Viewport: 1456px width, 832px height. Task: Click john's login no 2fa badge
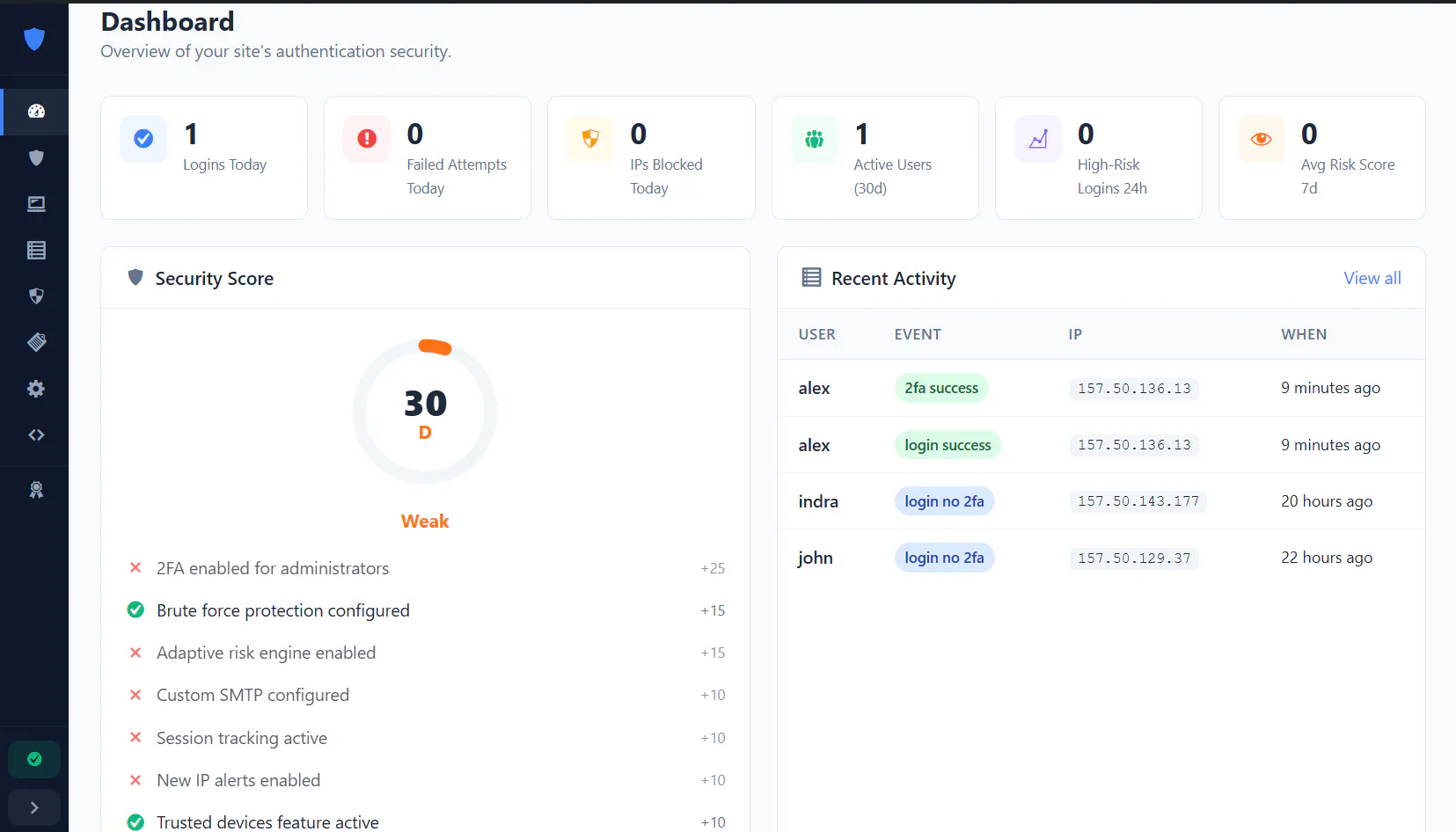944,558
